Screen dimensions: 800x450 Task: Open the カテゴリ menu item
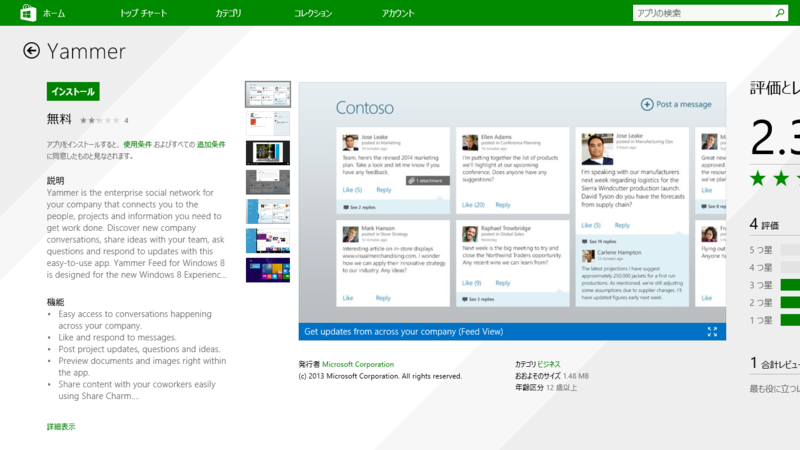pyautogui.click(x=228, y=13)
